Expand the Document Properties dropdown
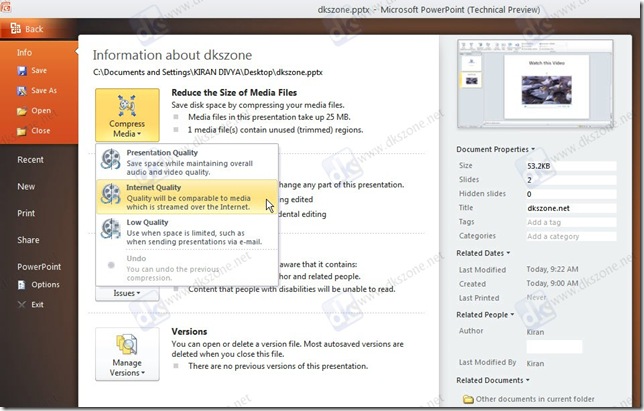This screenshot has width=644, height=411. pyautogui.click(x=495, y=149)
